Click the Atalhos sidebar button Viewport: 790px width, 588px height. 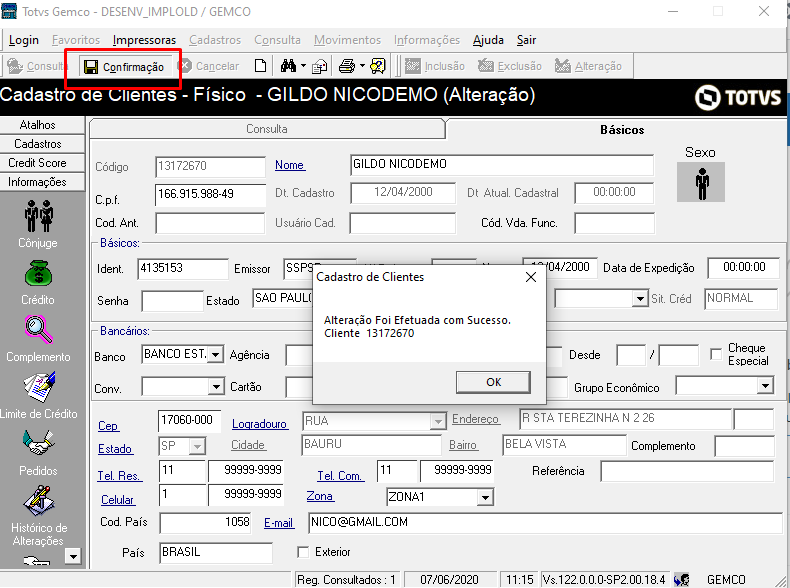pos(38,125)
